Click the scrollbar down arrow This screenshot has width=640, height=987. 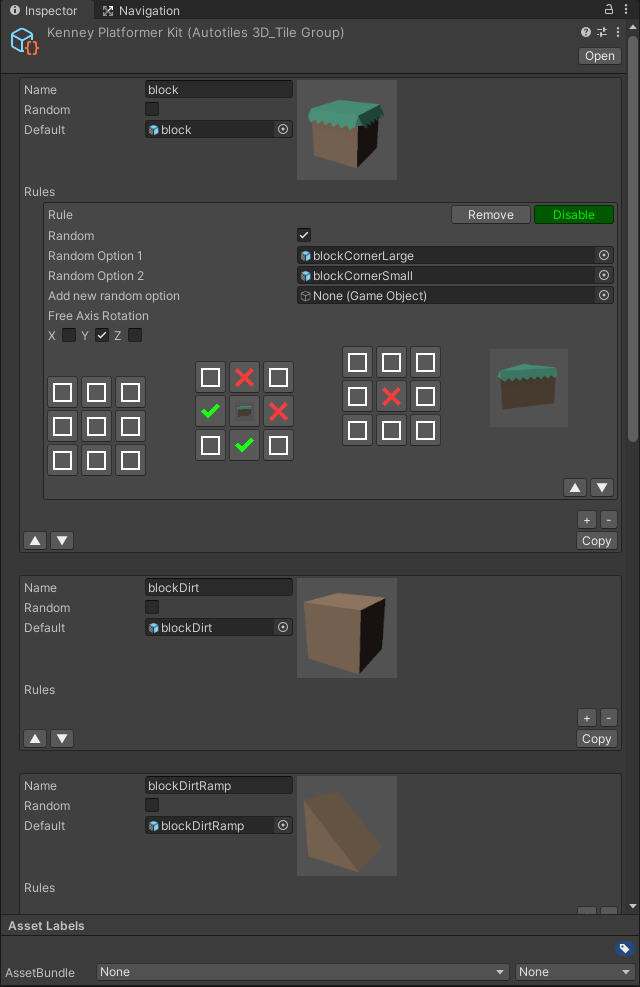coord(633,906)
